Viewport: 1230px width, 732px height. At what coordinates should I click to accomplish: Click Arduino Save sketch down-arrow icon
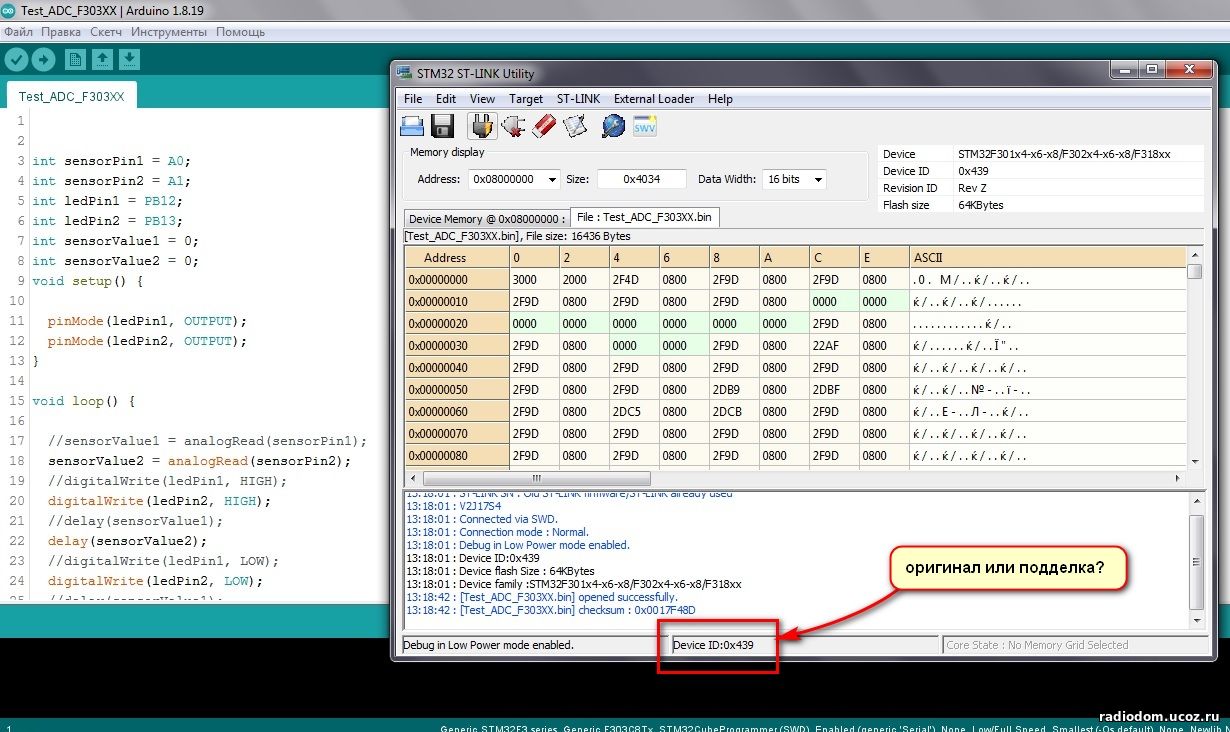[129, 59]
